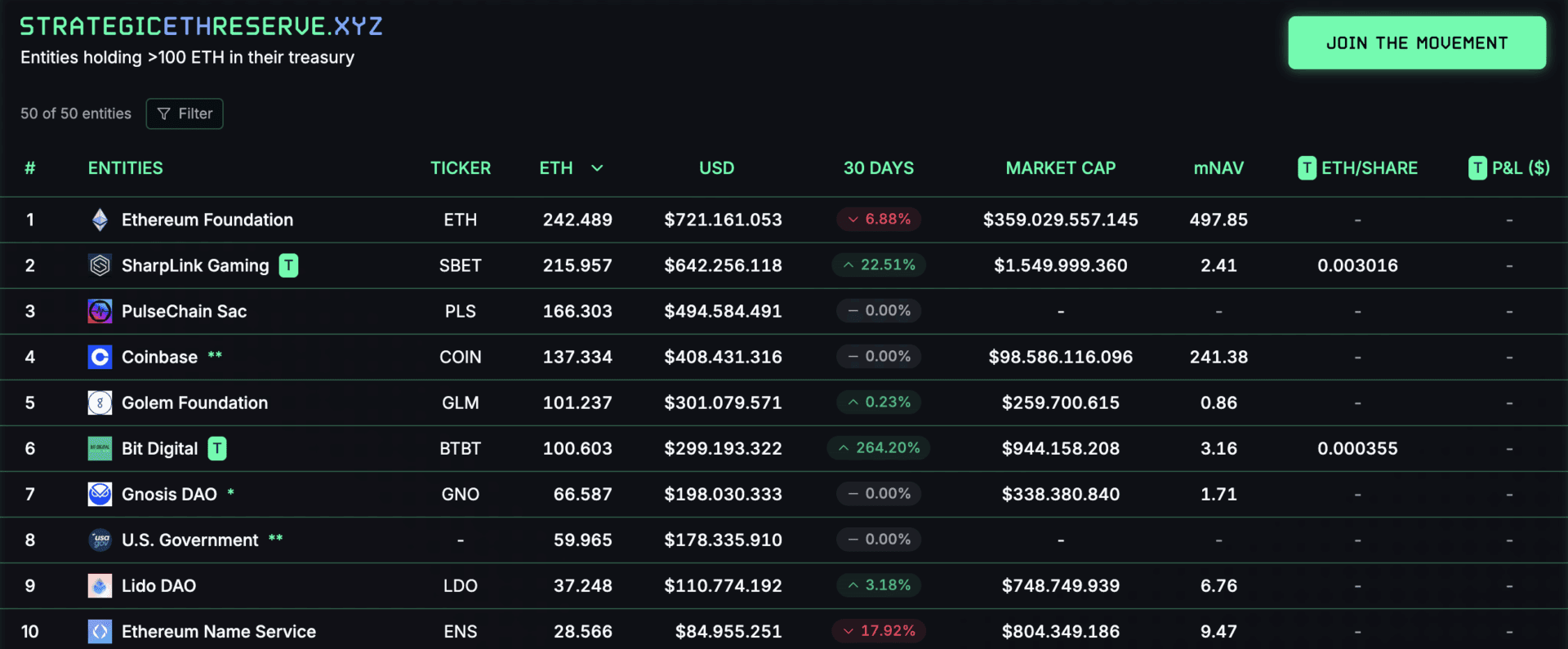Image resolution: width=1568 pixels, height=649 pixels.
Task: Sort by the # rank column header
Action: pos(30,168)
